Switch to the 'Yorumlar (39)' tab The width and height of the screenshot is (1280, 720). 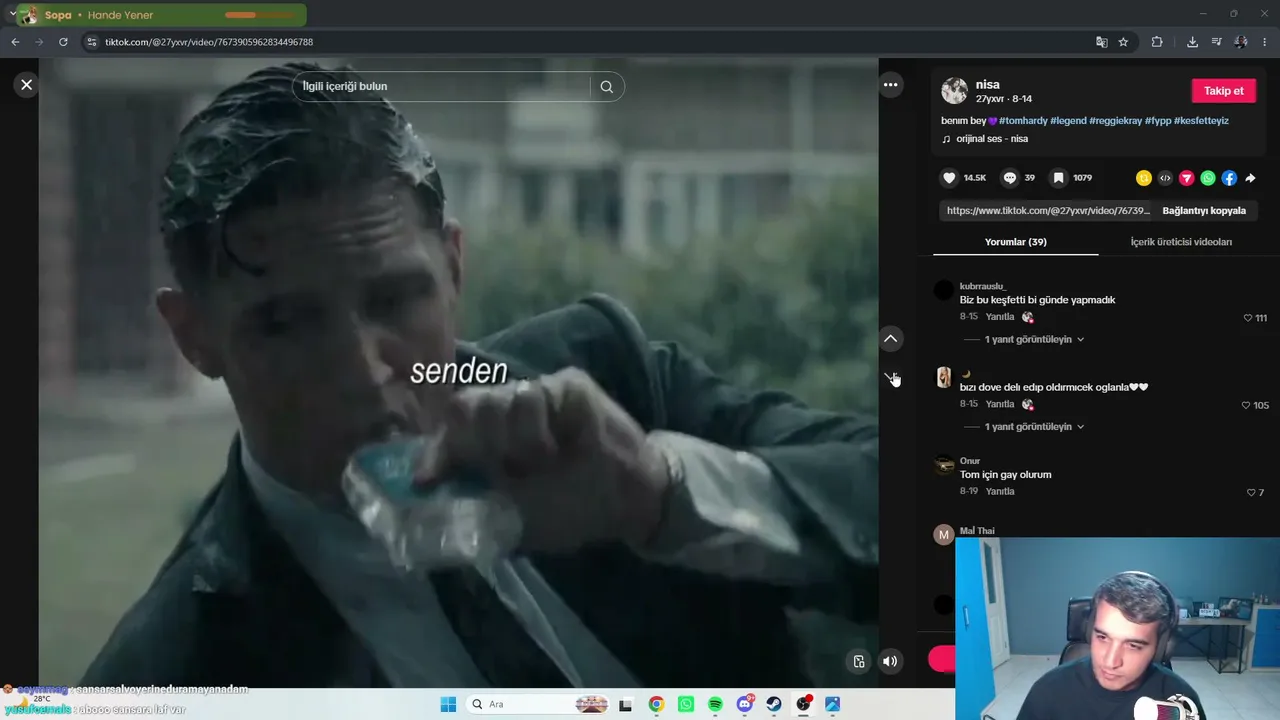pyautogui.click(x=1016, y=242)
